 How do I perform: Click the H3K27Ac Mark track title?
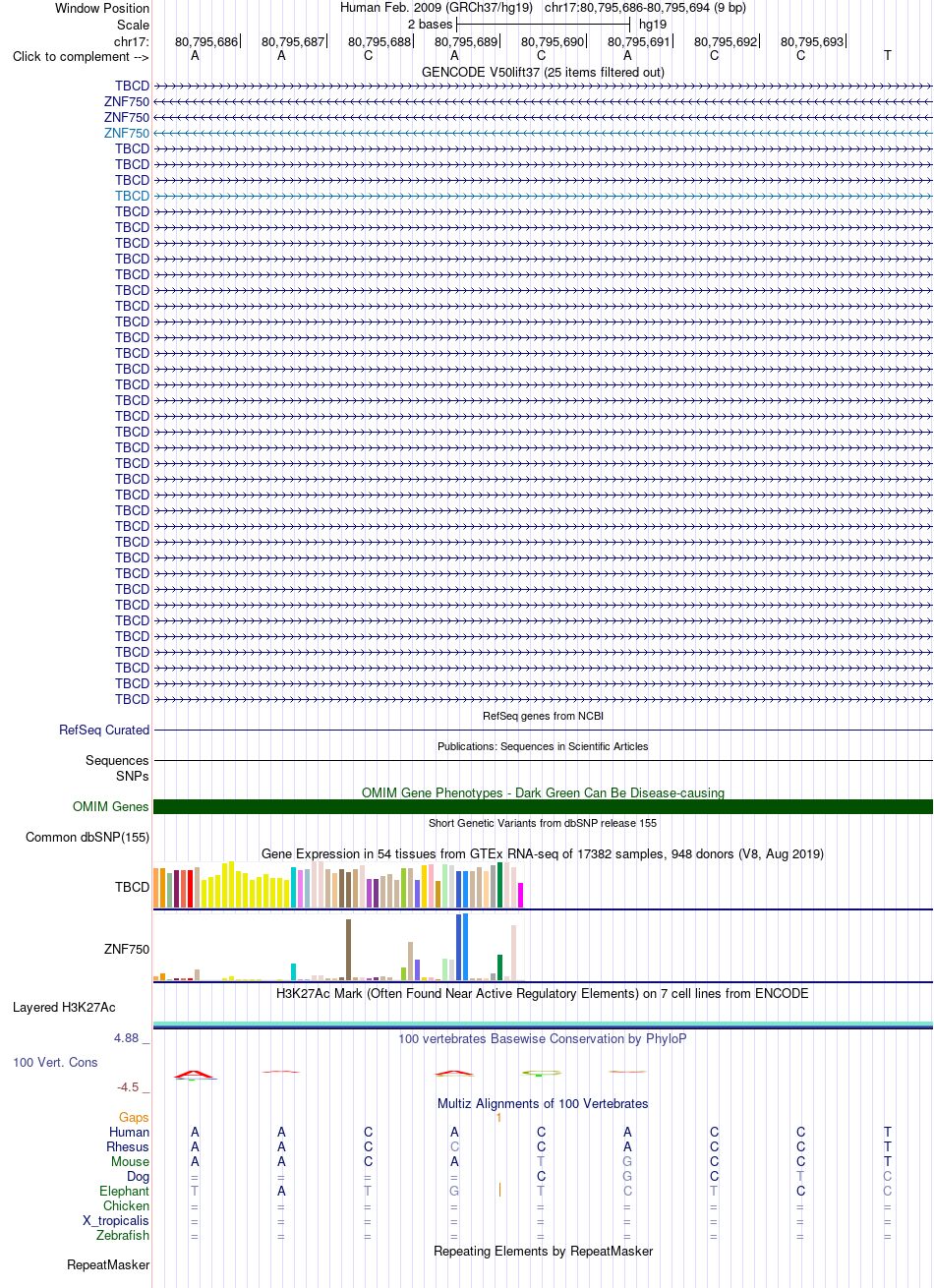click(x=543, y=994)
